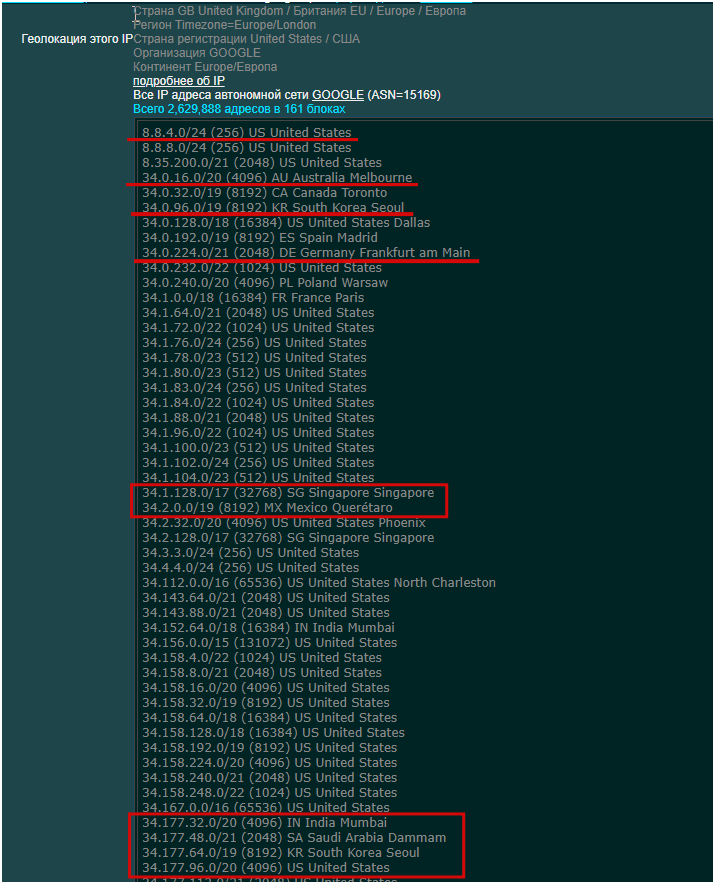Select the 8.8.8.0/24 US United States row
The width and height of the screenshot is (713, 882).
246,148
